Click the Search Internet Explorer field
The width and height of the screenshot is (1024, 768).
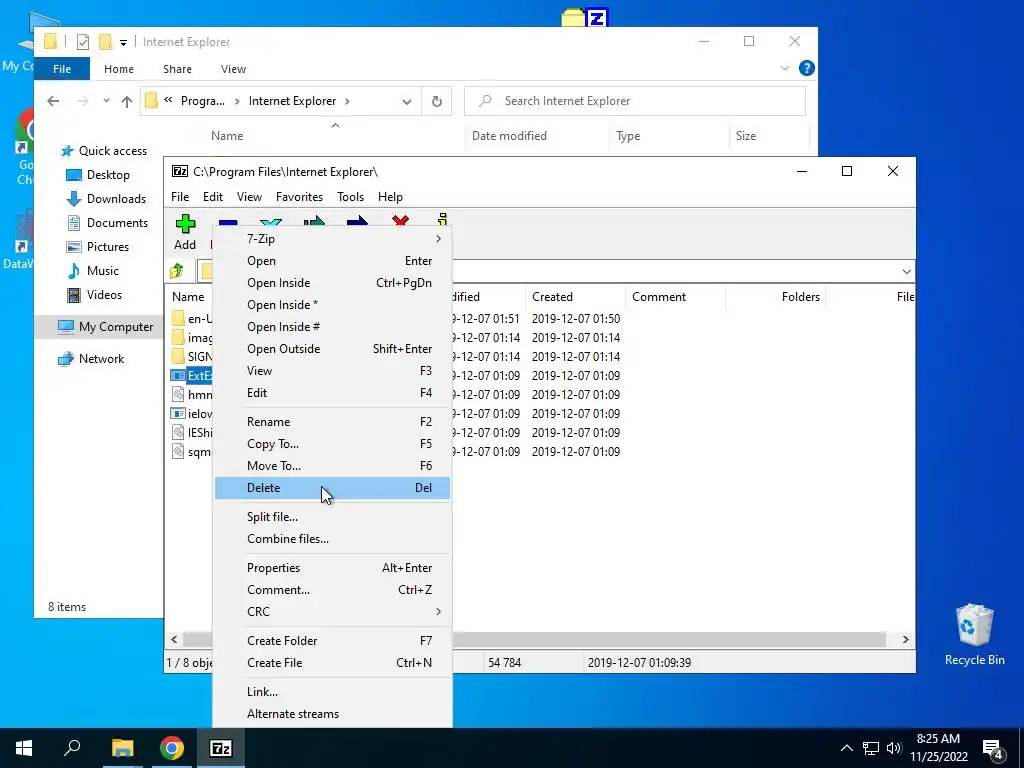635,101
